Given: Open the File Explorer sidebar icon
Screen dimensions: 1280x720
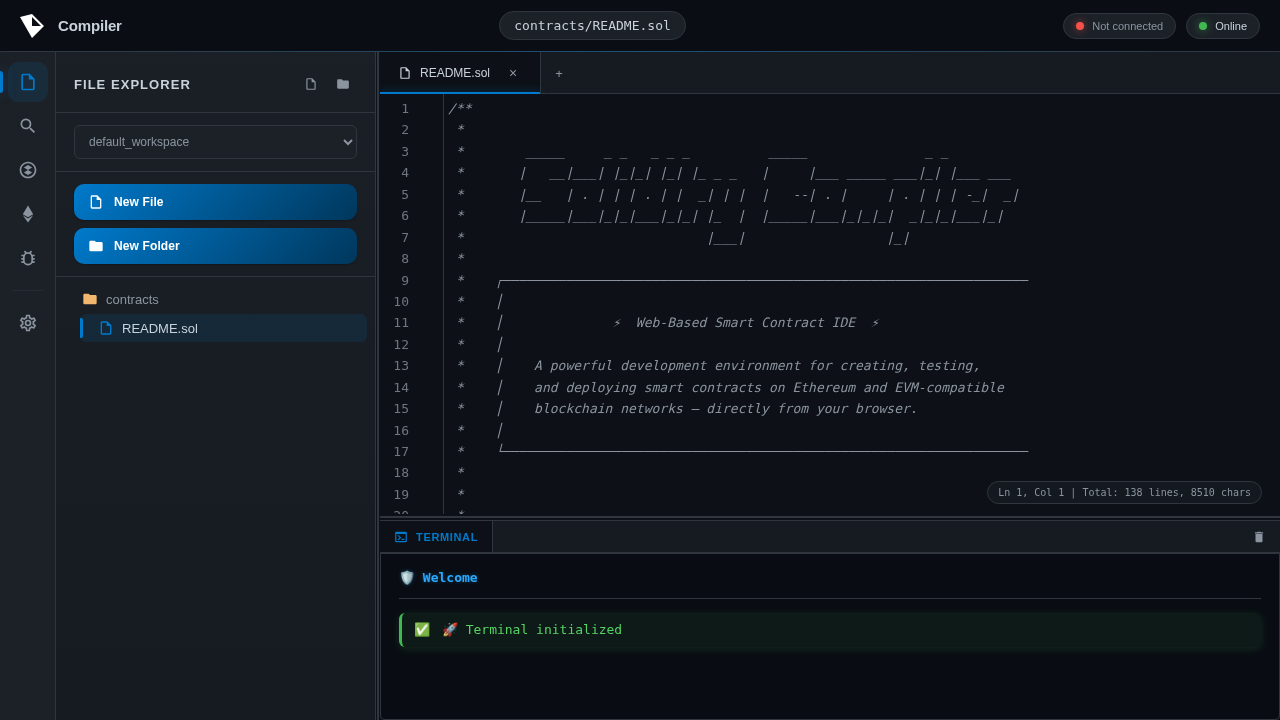Looking at the screenshot, I should click(x=28, y=82).
